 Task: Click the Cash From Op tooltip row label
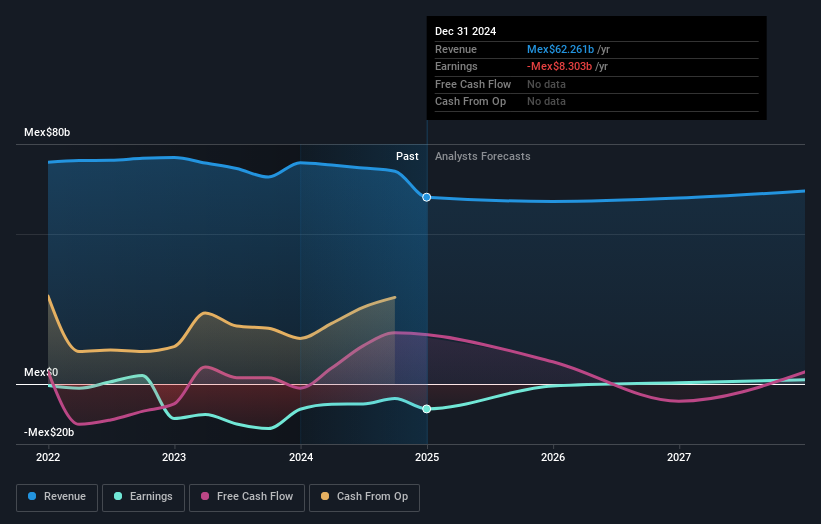(470, 102)
